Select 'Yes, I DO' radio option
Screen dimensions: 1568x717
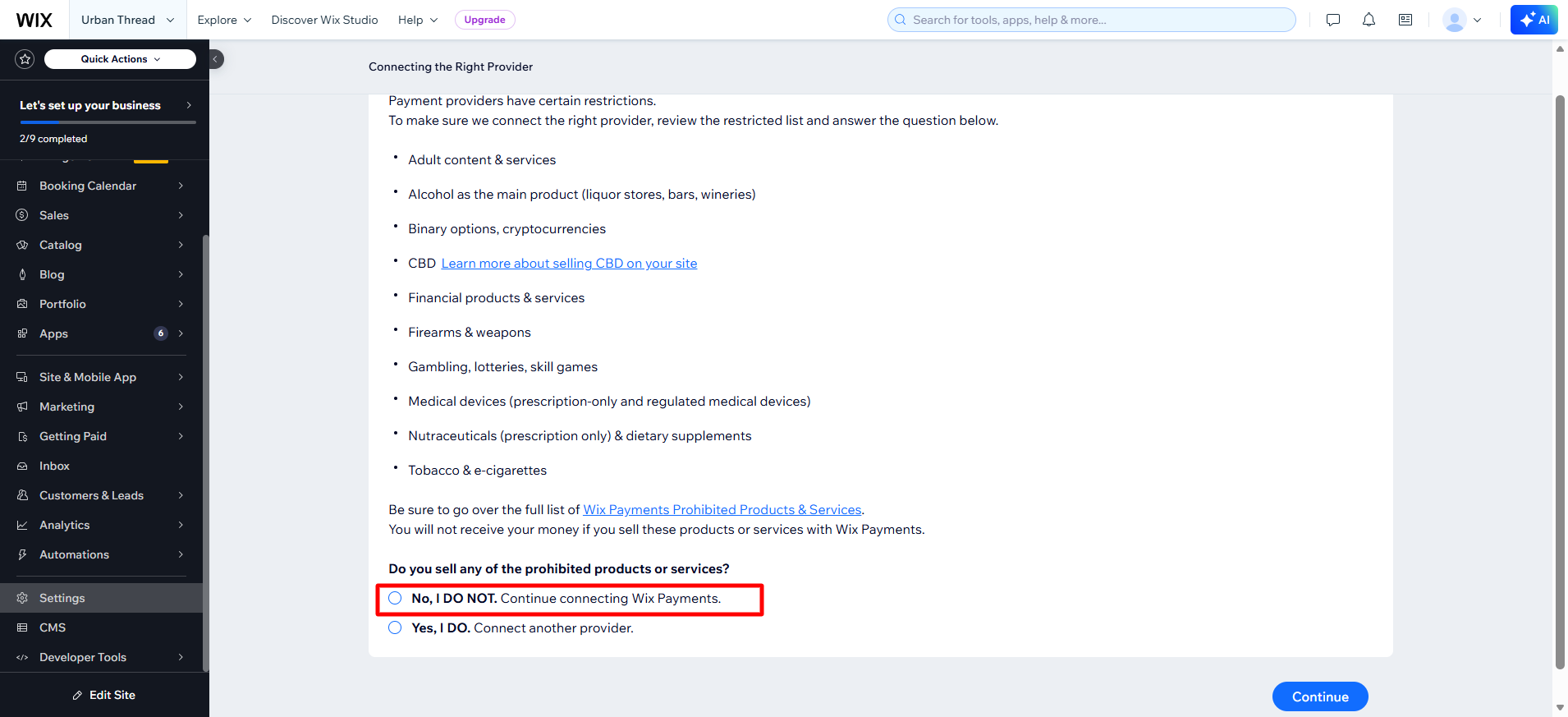pyautogui.click(x=395, y=627)
